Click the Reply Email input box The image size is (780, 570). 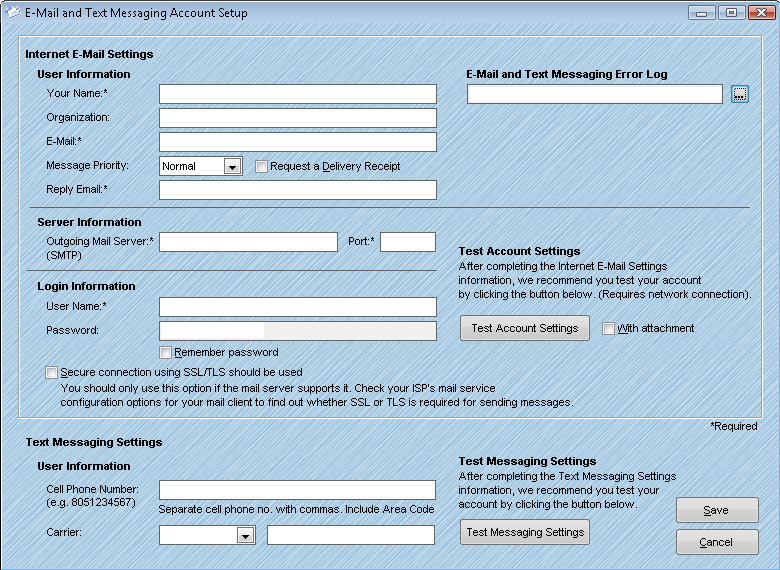click(298, 190)
